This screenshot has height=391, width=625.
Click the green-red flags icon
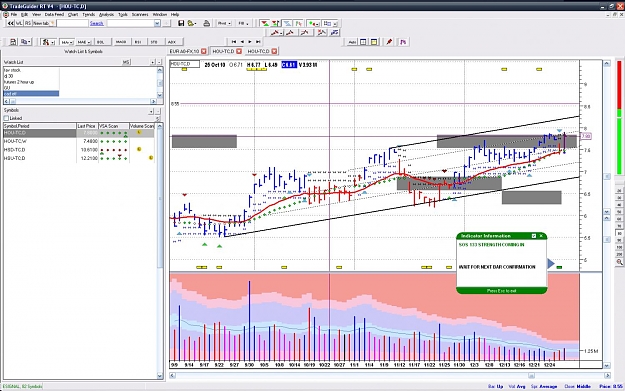point(299,24)
